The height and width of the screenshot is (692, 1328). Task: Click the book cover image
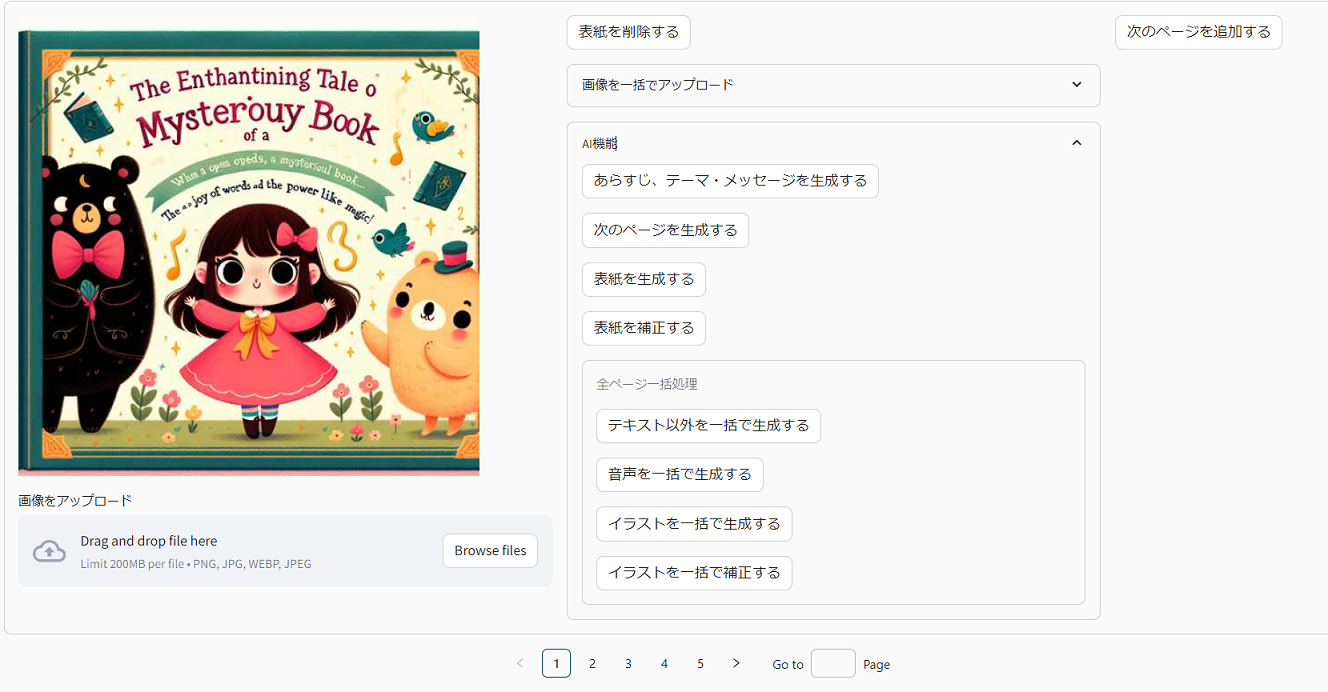(x=249, y=253)
